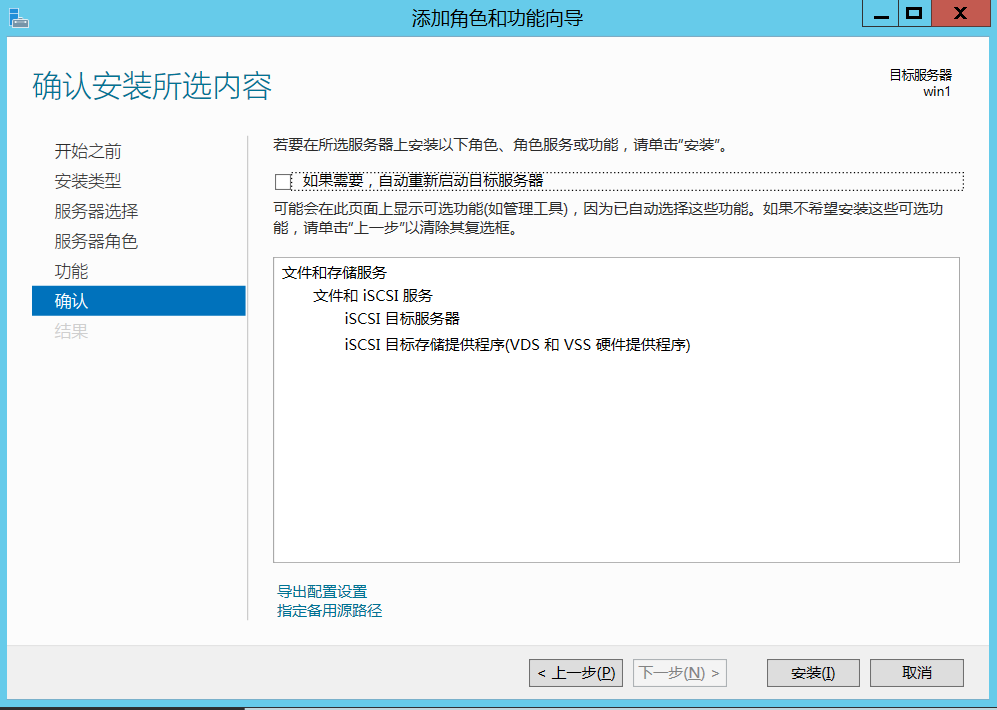Maximize the wizard window

pos(914,13)
